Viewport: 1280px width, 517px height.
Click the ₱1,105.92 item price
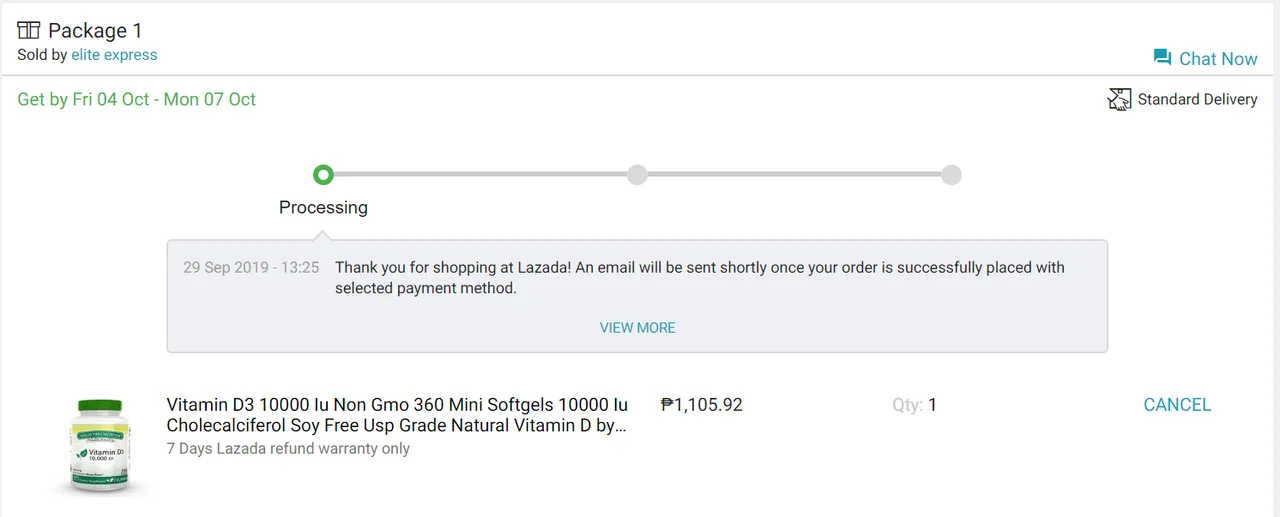point(702,405)
